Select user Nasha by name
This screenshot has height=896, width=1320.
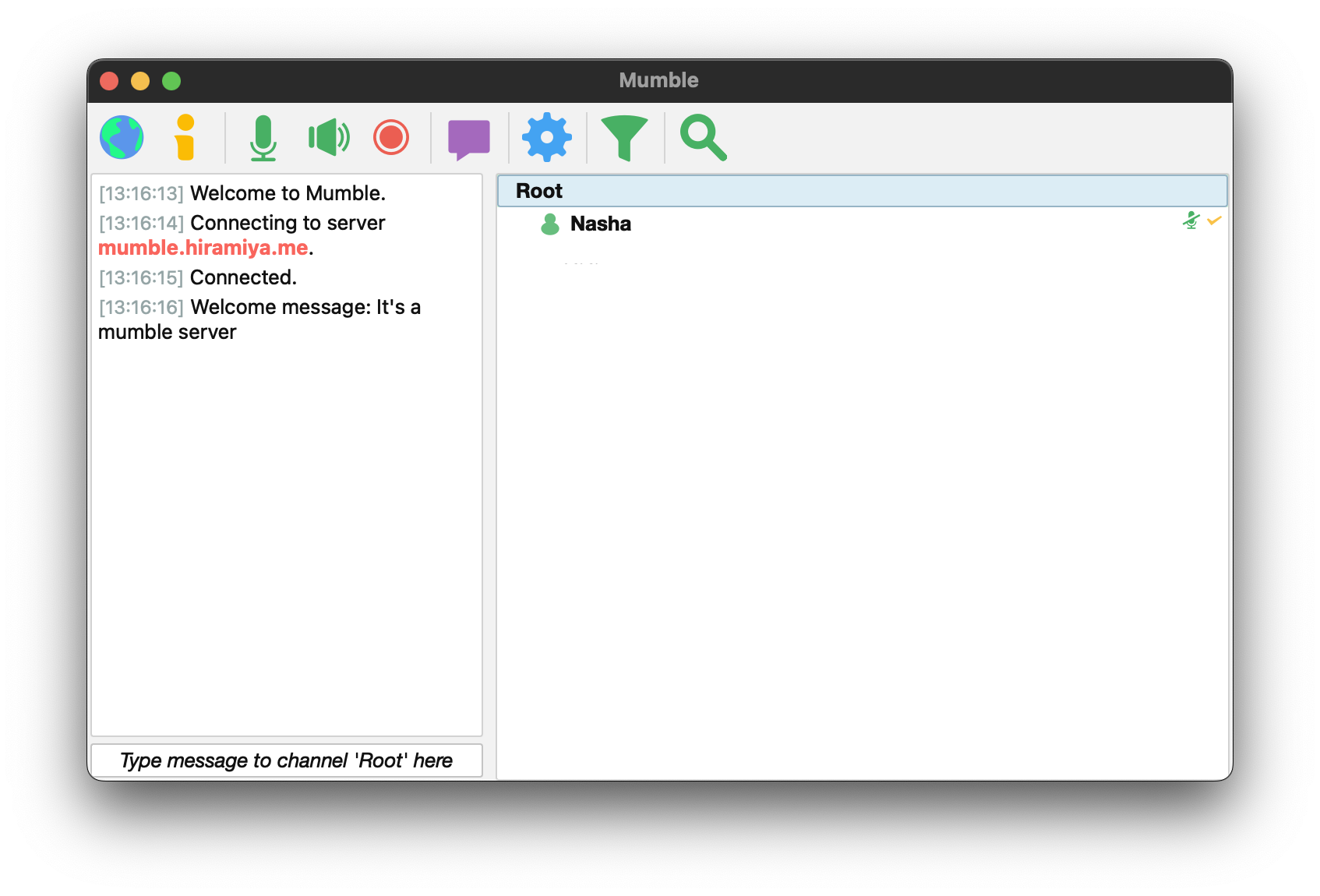(600, 224)
